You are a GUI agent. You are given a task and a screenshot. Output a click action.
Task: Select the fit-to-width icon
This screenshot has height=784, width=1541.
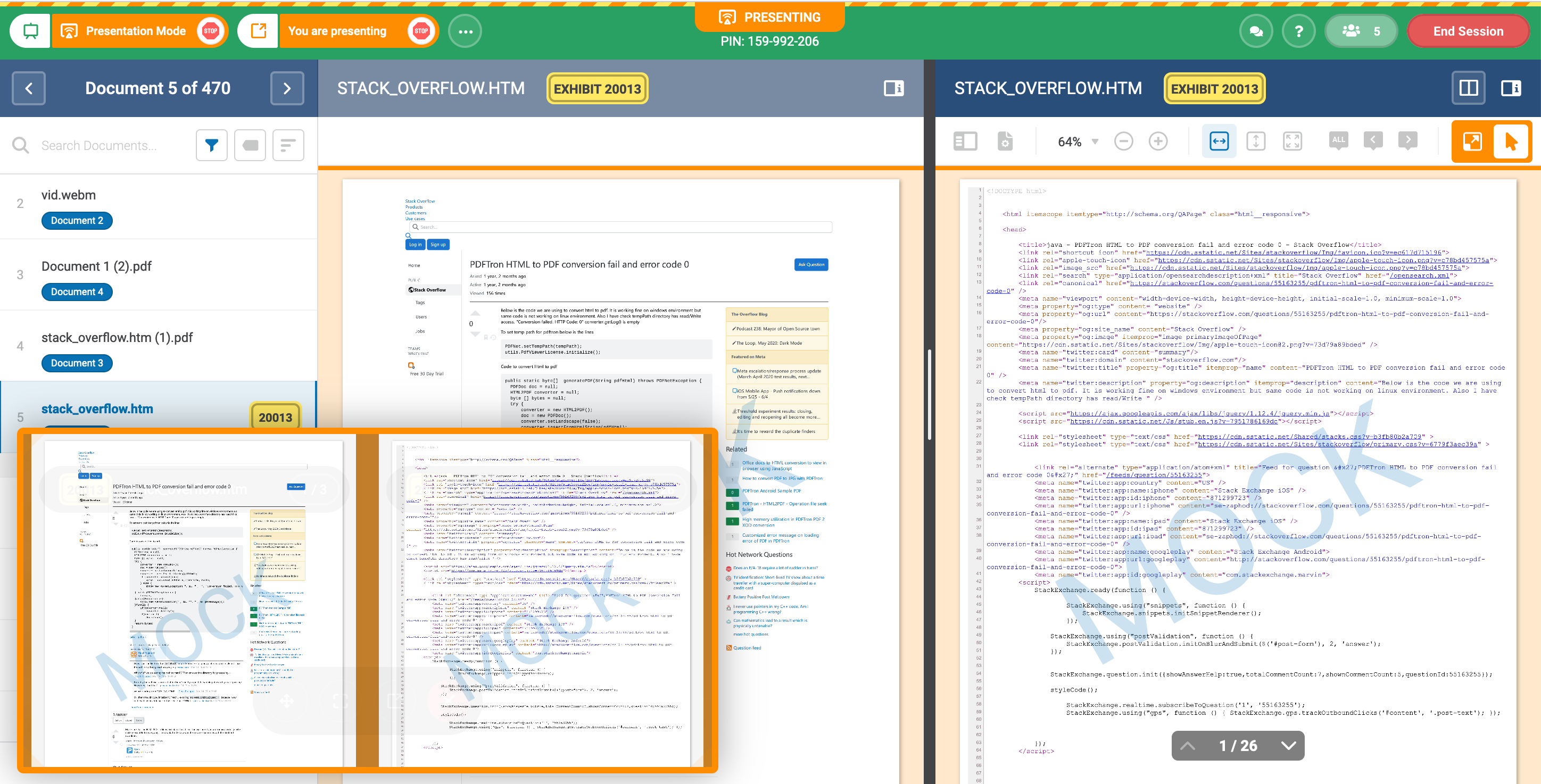(x=1219, y=141)
